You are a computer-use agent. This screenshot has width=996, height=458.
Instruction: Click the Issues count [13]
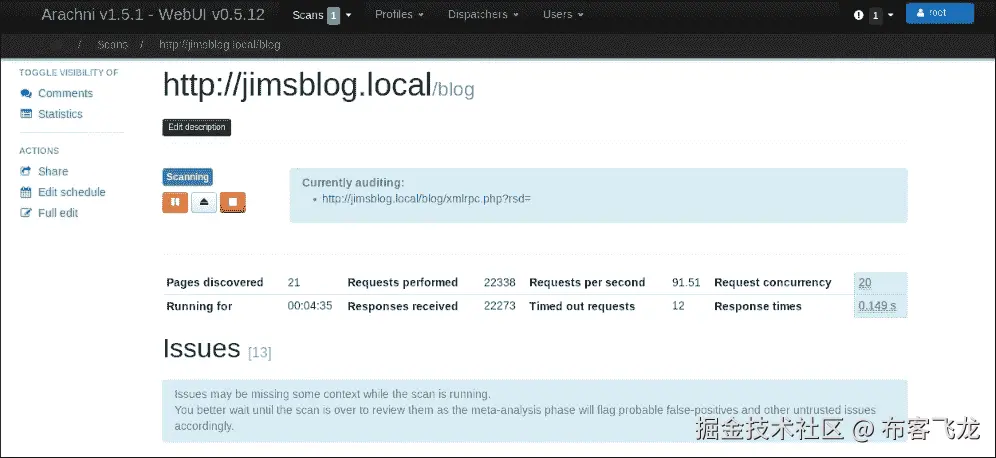tap(259, 353)
